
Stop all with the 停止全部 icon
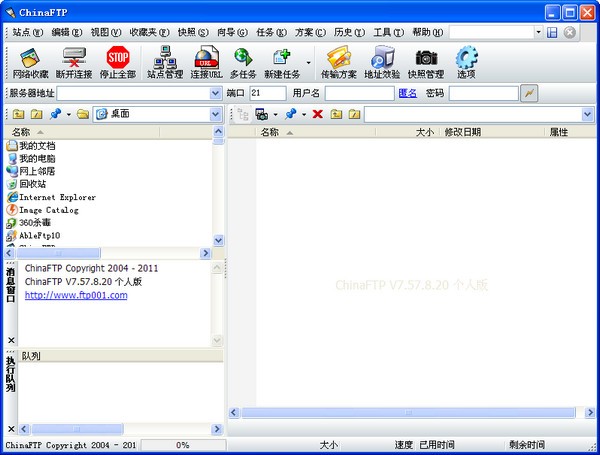(118, 63)
